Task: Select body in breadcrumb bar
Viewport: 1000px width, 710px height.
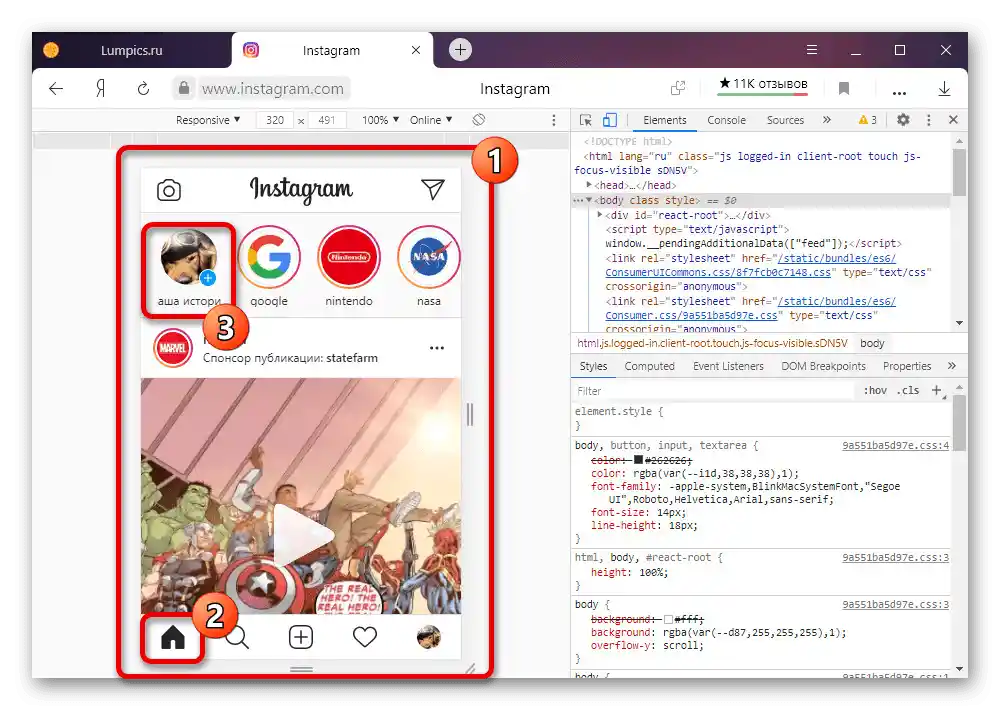Action: click(872, 343)
